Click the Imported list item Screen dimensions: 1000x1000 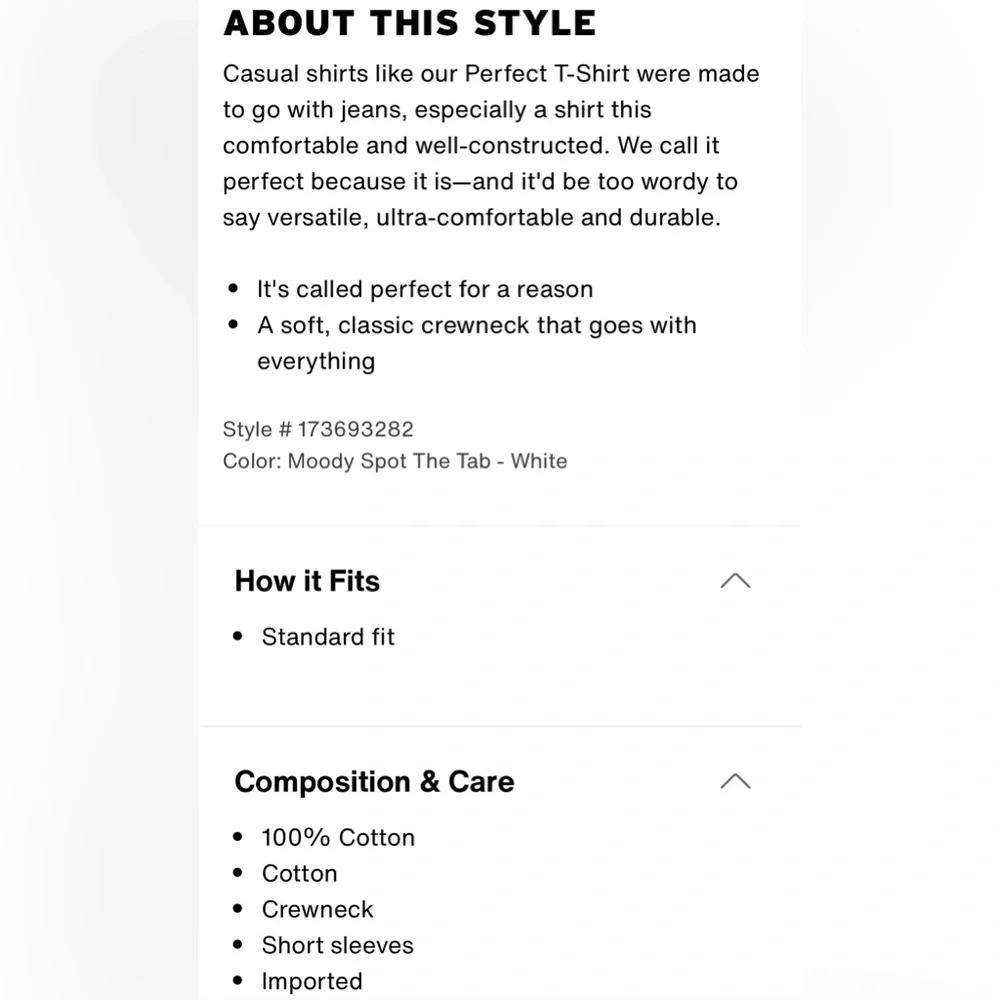tap(312, 981)
